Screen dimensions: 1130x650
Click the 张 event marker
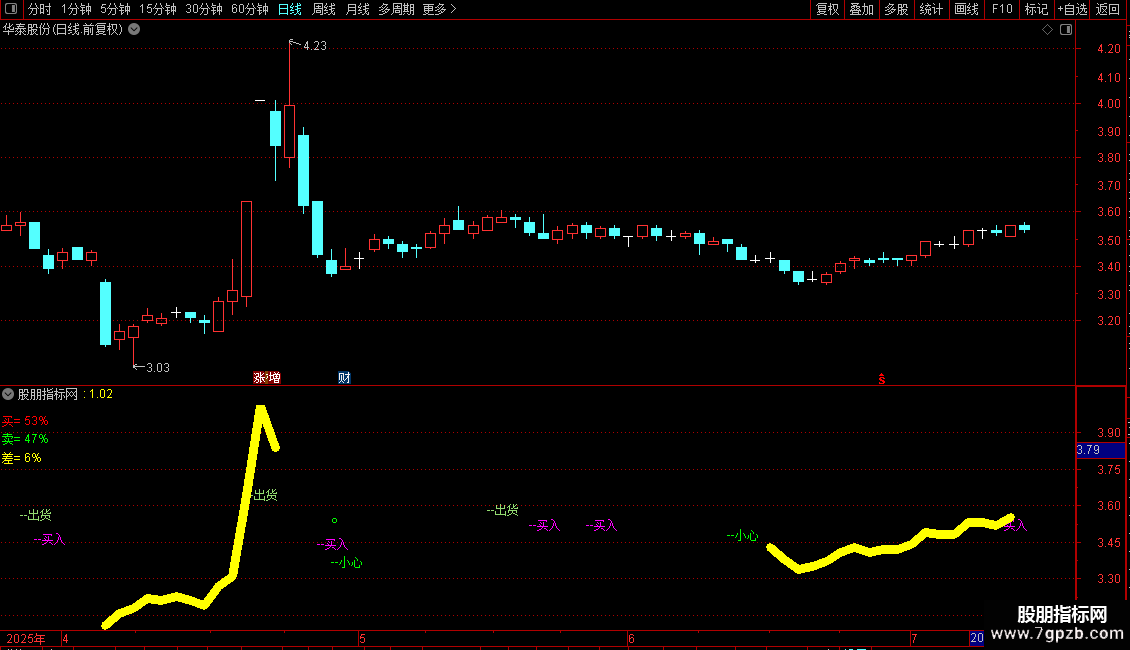coord(259,378)
